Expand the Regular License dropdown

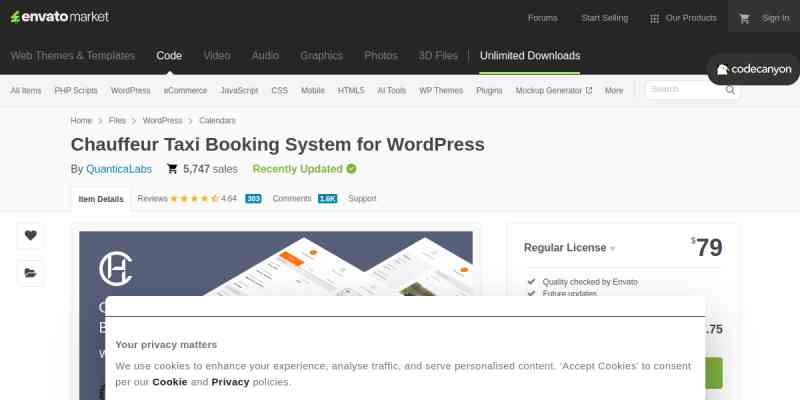pyautogui.click(x=570, y=248)
